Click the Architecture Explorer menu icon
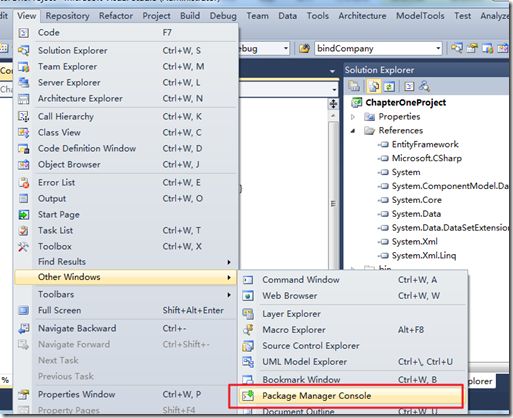The image size is (513, 418). [x=23, y=99]
